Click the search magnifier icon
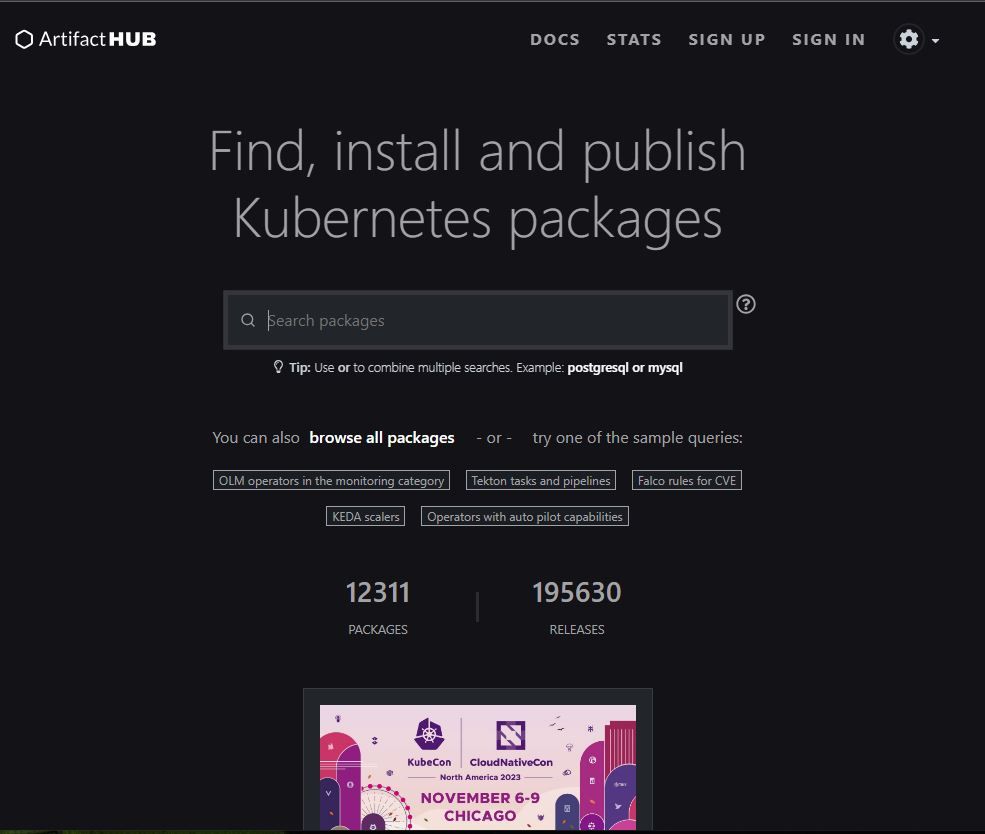Screen dimensions: 985x834 248,320
